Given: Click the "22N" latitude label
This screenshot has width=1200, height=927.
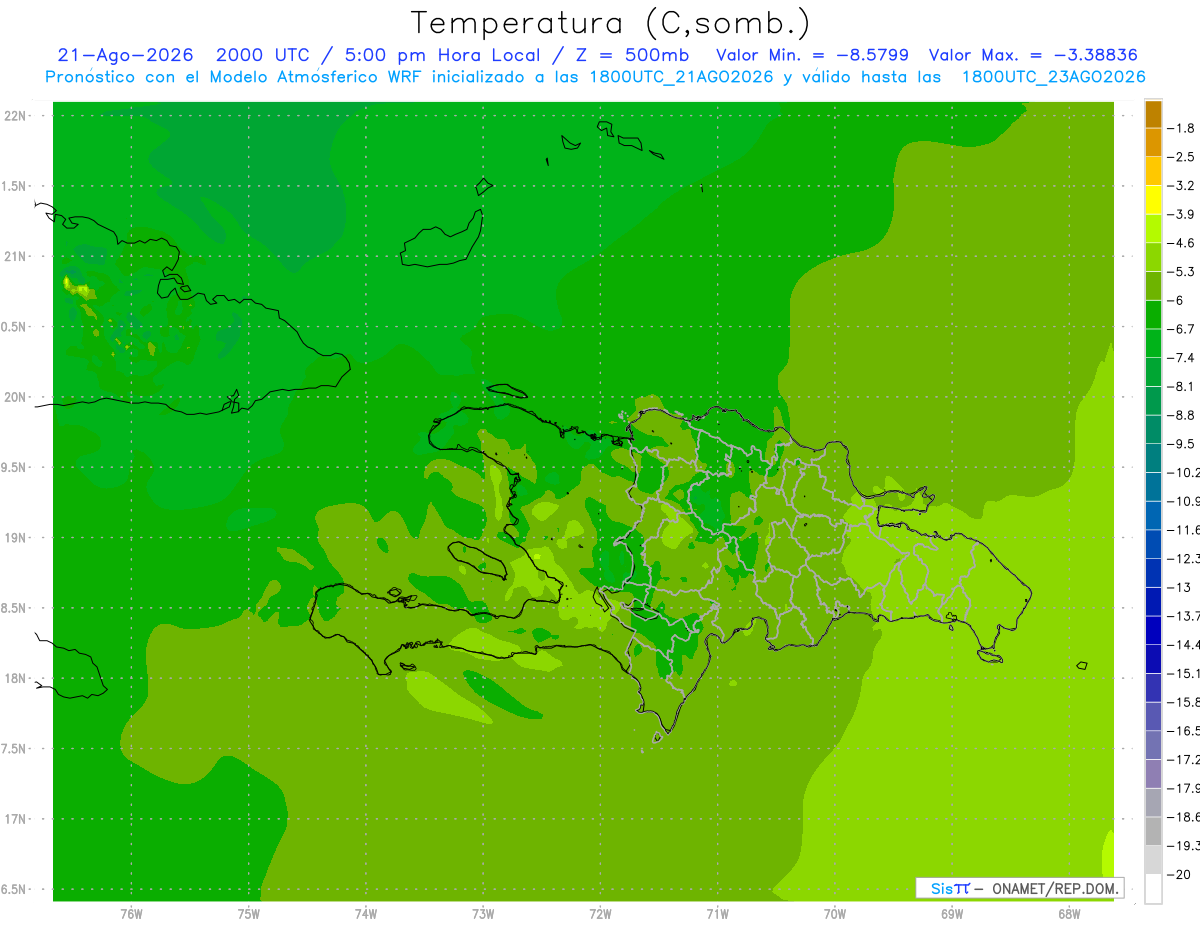Looking at the screenshot, I should pyautogui.click(x=15, y=115).
